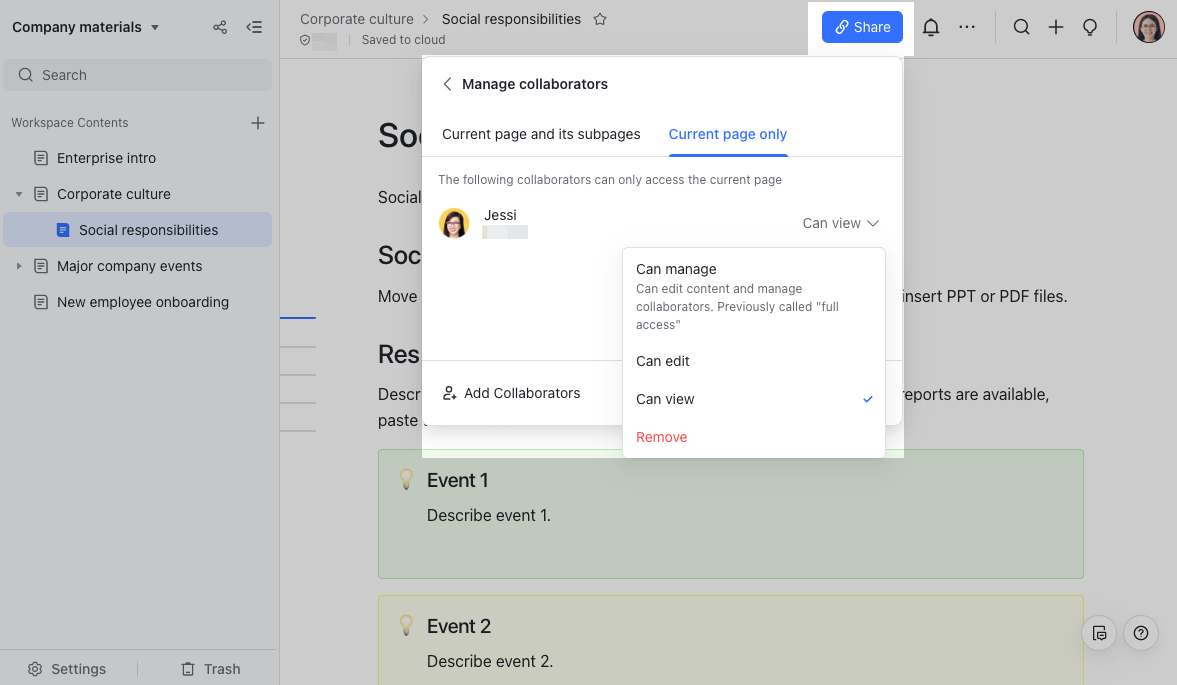
Task: Open the ideas lightbulb icon
Action: pos(1090,27)
